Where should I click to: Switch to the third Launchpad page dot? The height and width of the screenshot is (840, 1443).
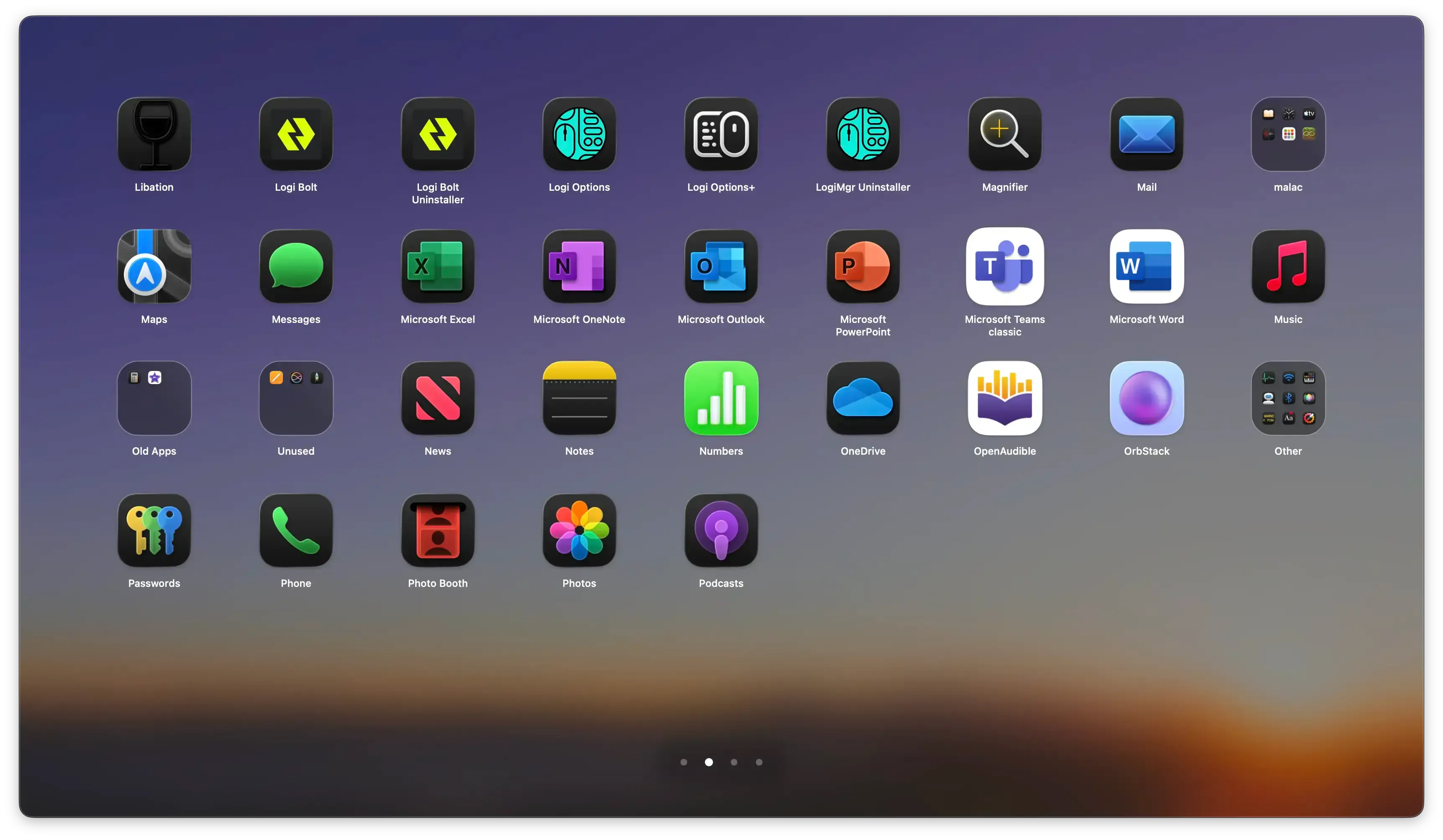point(734,762)
